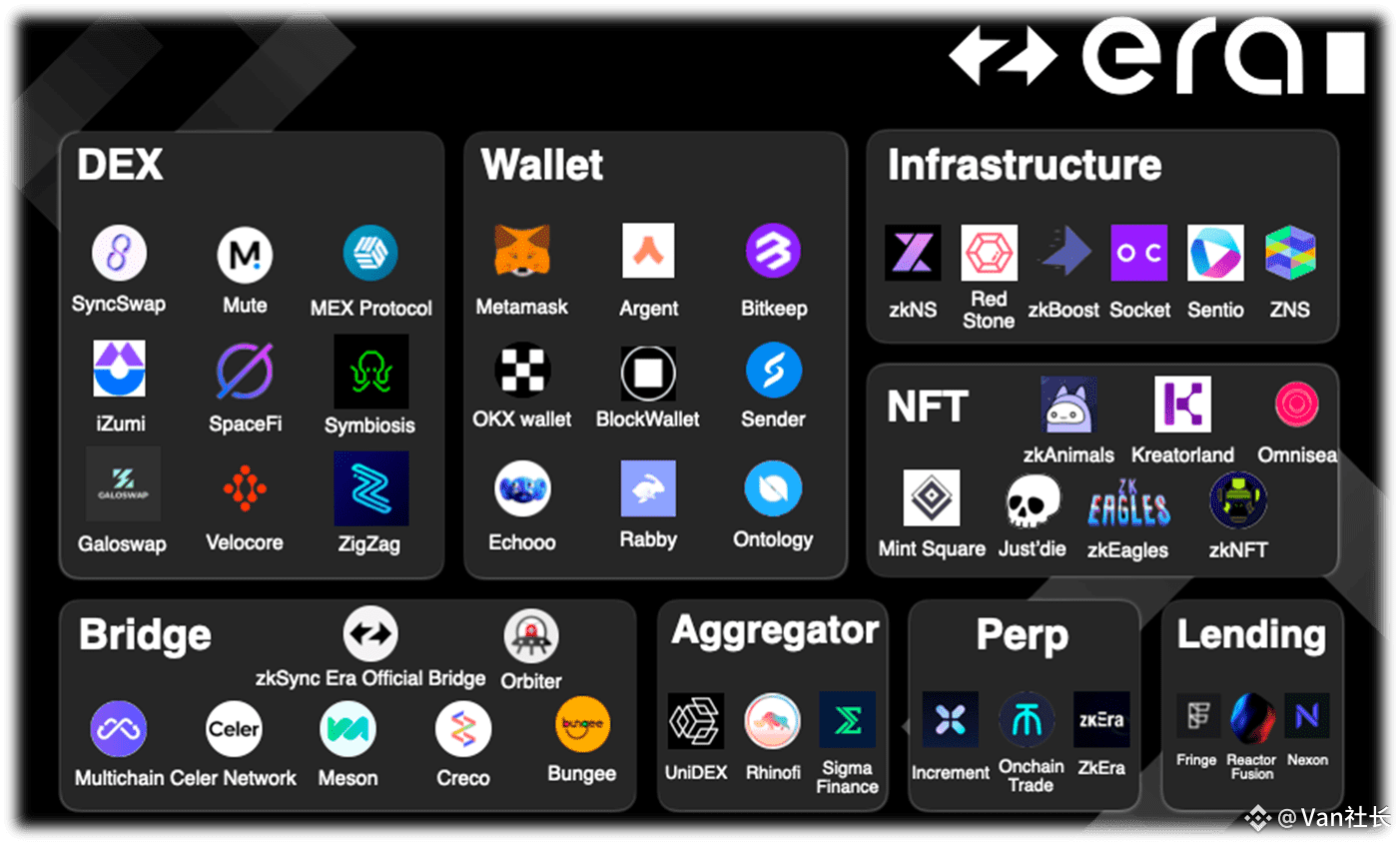This screenshot has height=844, width=1400.
Task: Select the zkEagles thumbnail logo
Action: pos(1128,502)
